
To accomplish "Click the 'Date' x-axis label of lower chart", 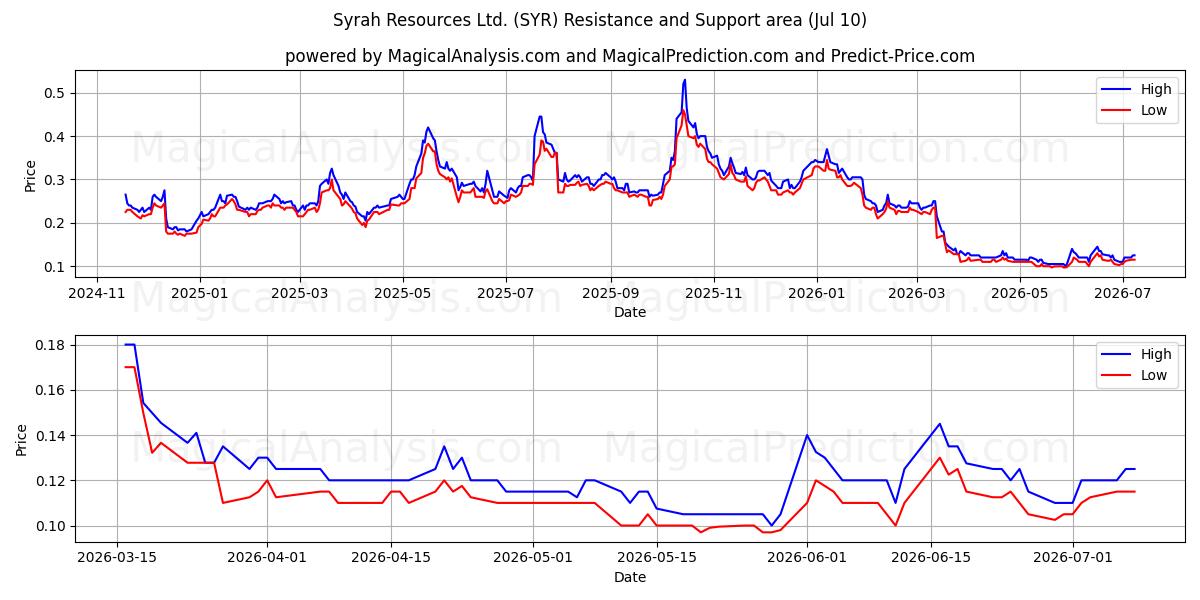I will point(630,577).
